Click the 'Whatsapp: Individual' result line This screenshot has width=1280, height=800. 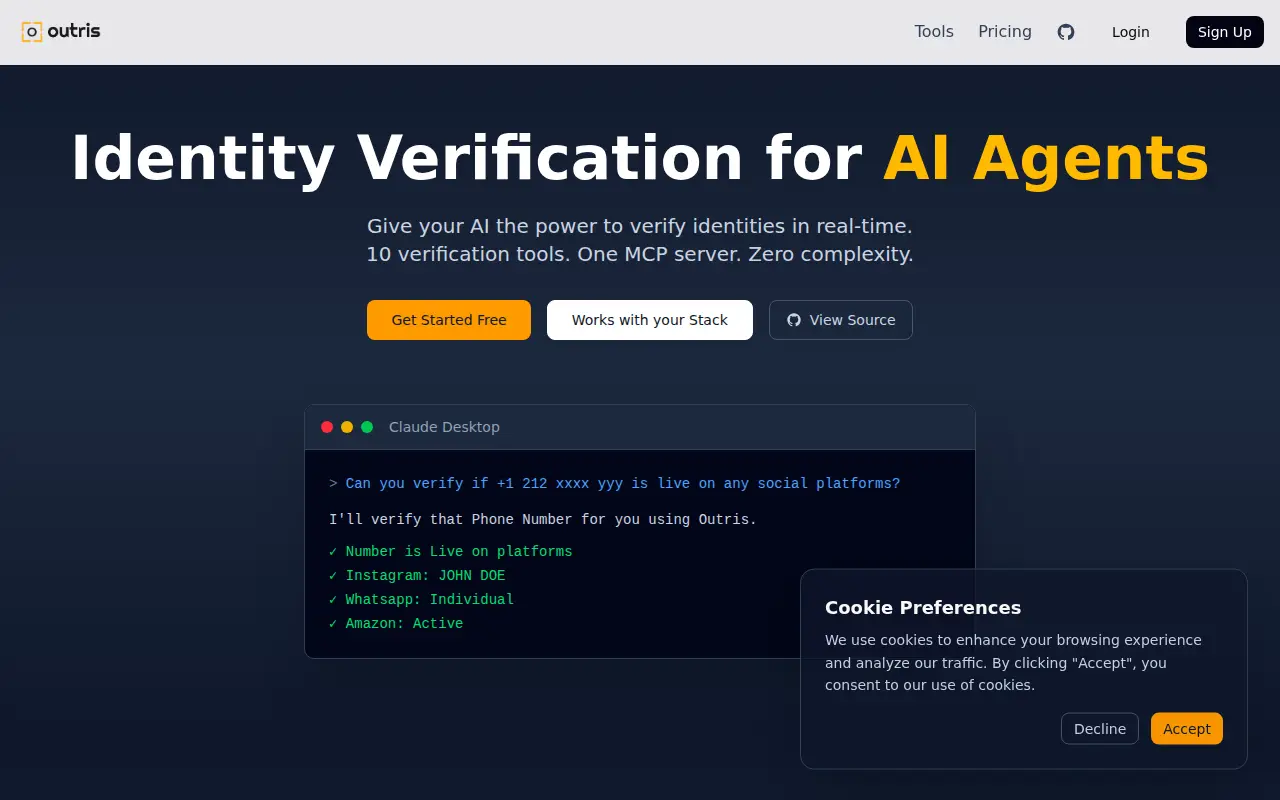[421, 600]
